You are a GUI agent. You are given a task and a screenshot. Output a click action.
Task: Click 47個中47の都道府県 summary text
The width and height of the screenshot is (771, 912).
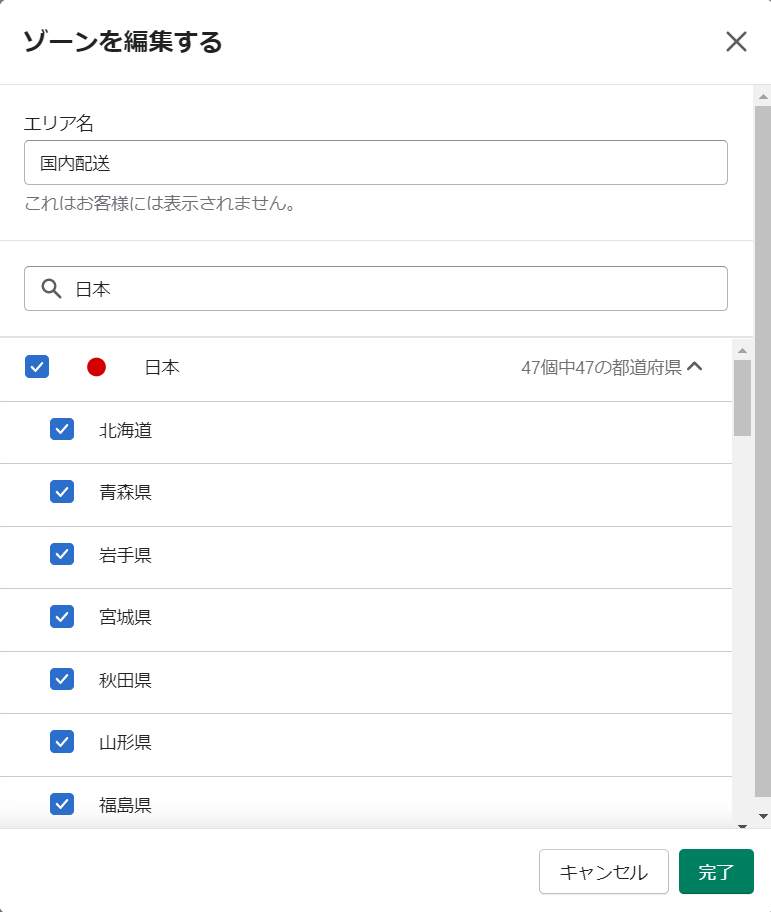pyautogui.click(x=601, y=368)
